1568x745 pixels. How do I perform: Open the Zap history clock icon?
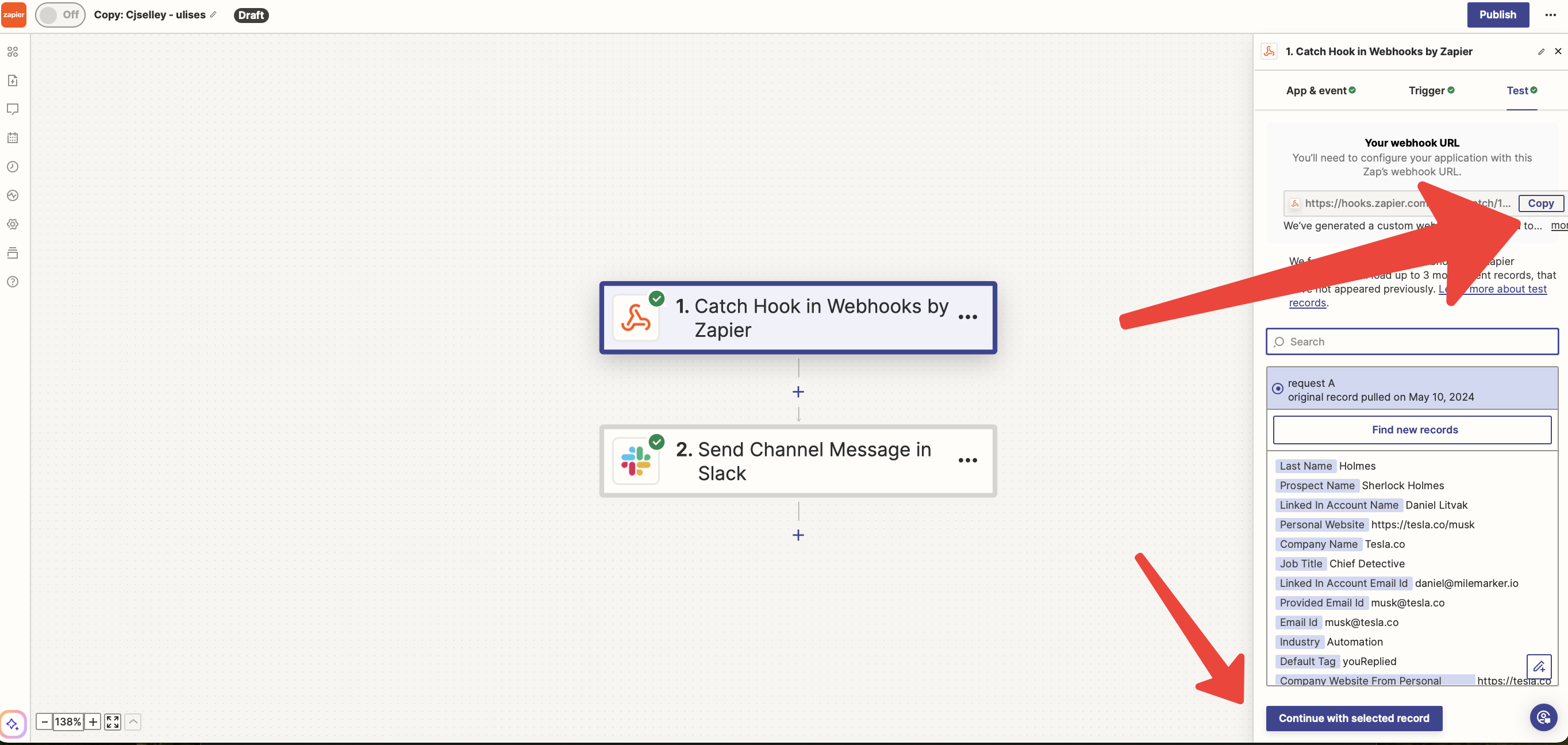click(x=12, y=167)
